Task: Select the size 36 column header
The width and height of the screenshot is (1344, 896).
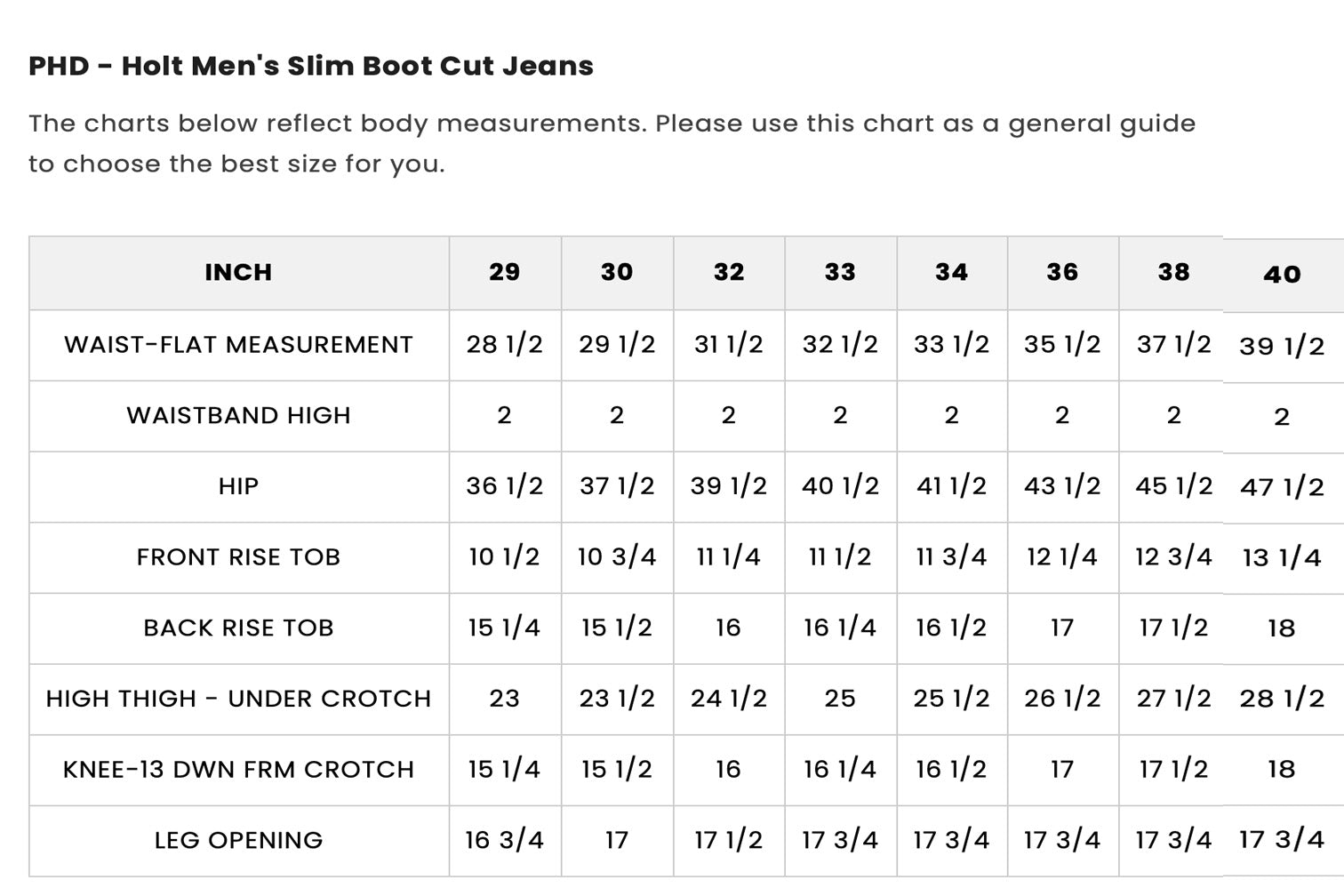Action: click(x=1063, y=273)
